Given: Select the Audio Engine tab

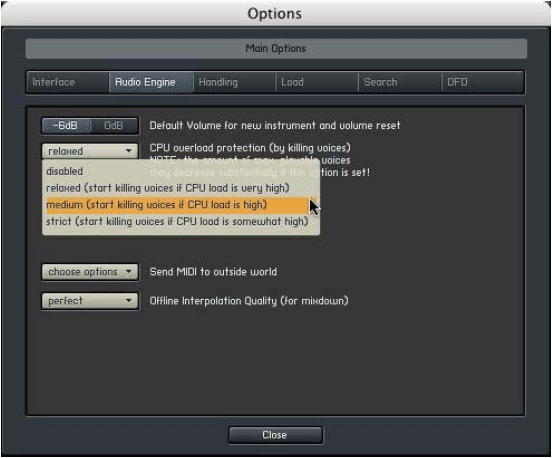Looking at the screenshot, I should click(x=151, y=82).
